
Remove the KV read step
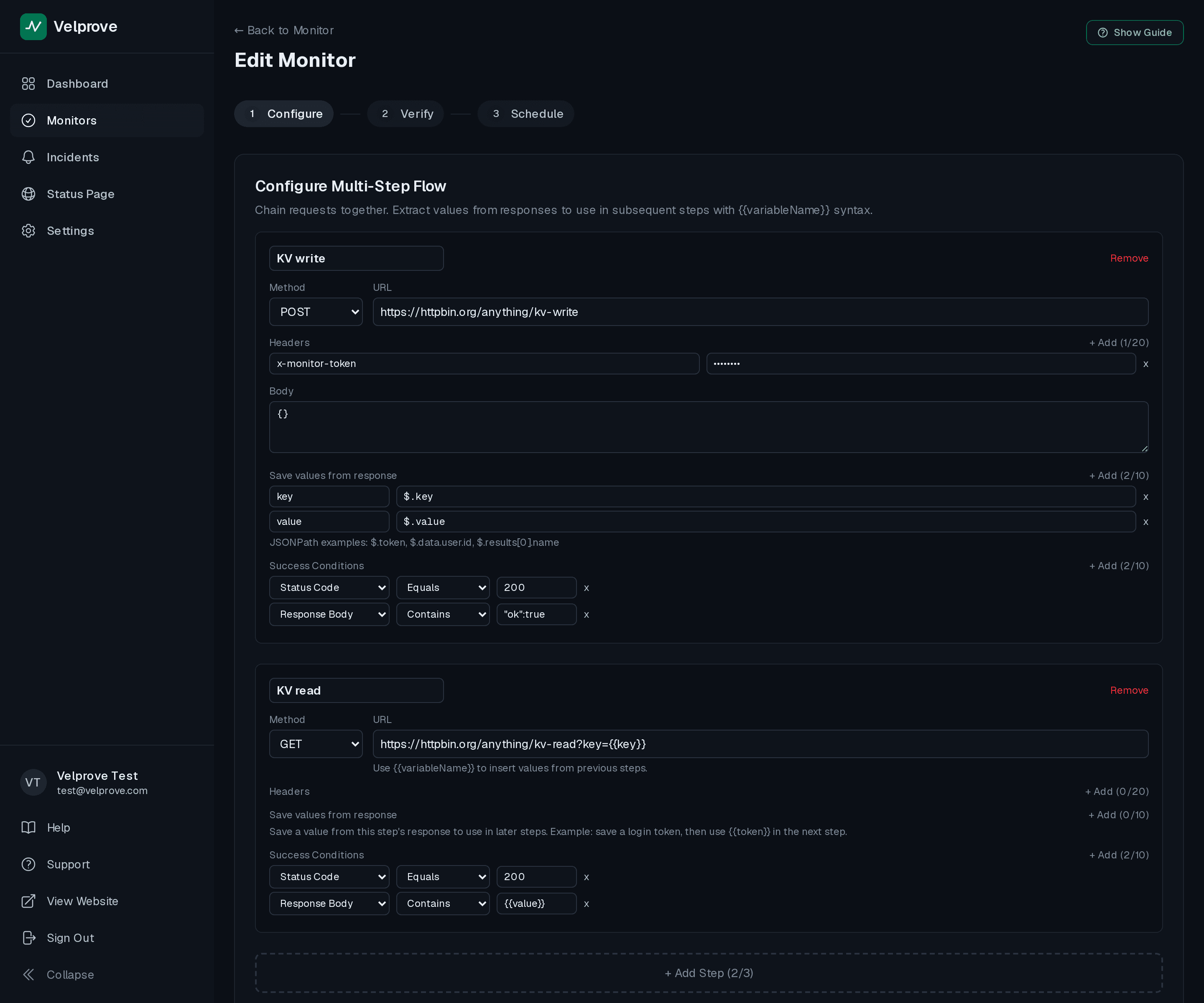coord(1129,690)
